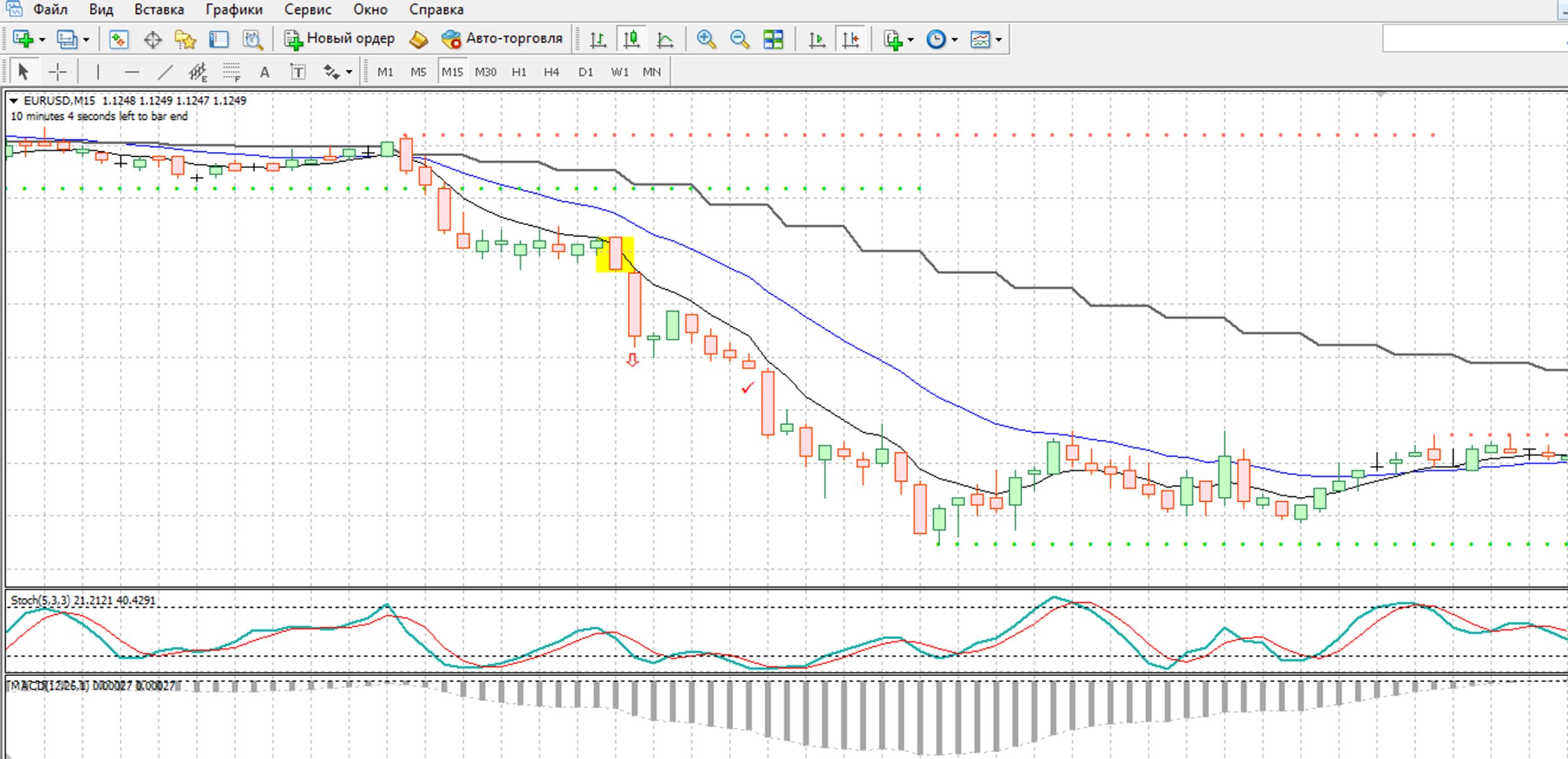This screenshot has height=759, width=1568.
Task: Open the Графики menu
Action: pos(234,9)
